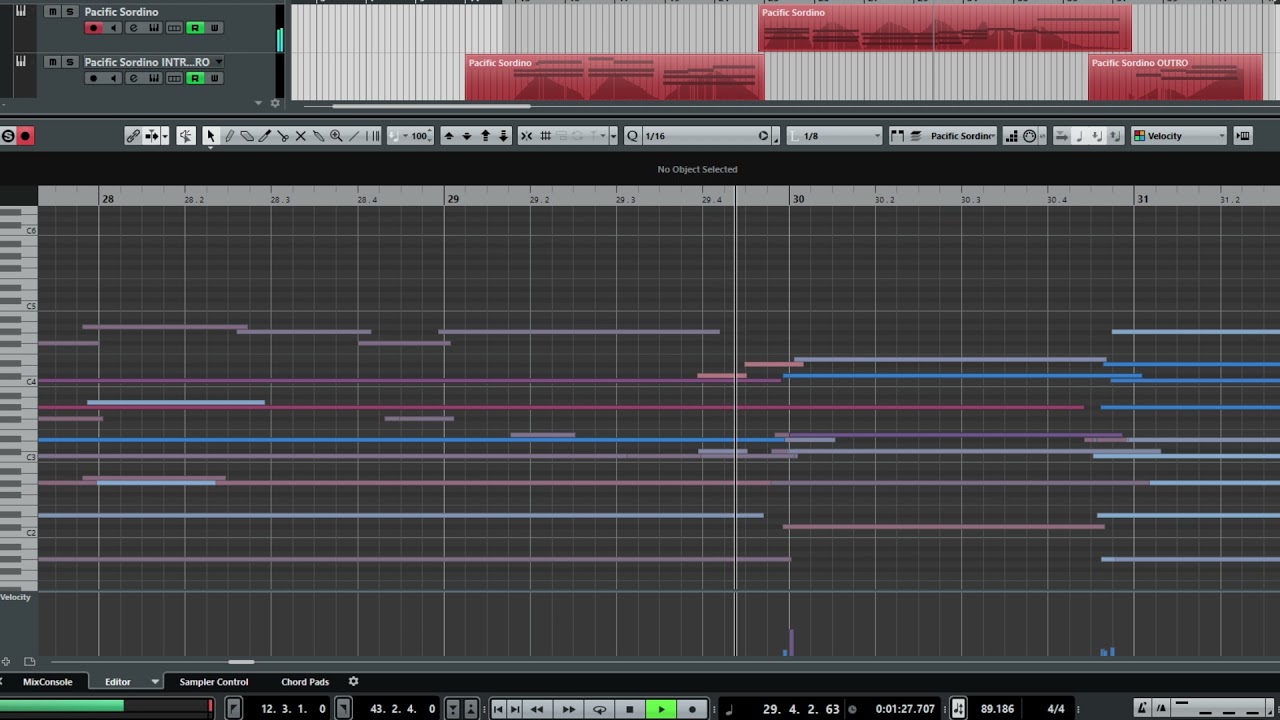Select the Pacific Sordino OUTRO part in arrangement

(x=1175, y=78)
